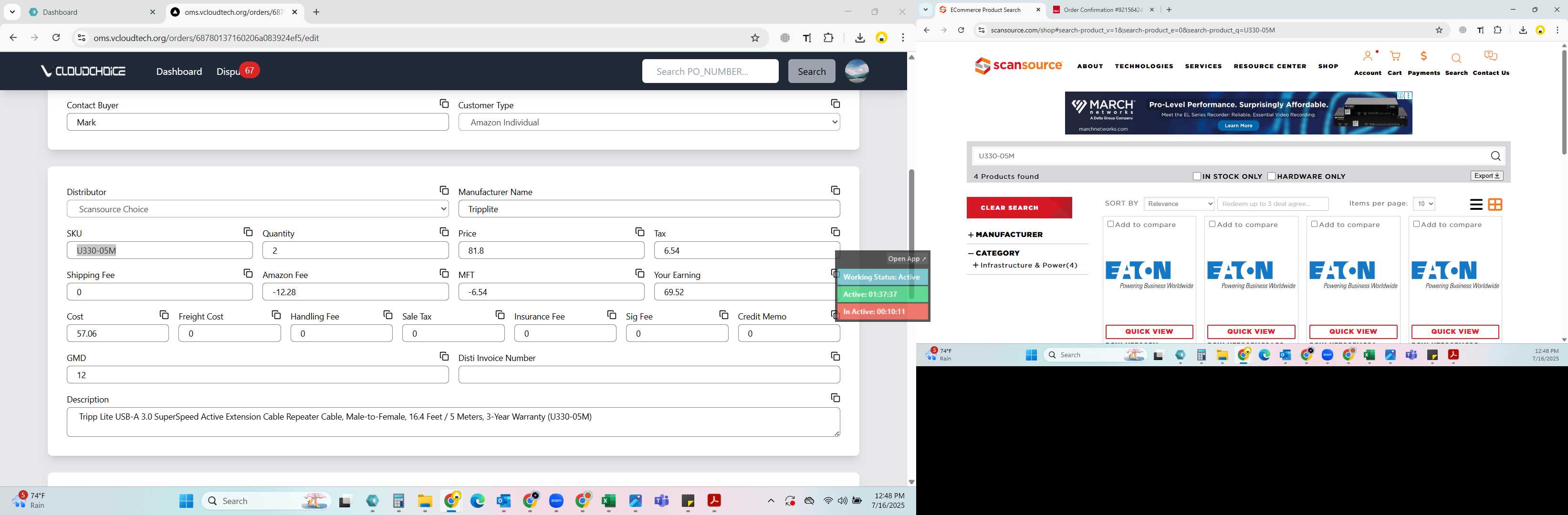Click Open App on the status widget

(x=906, y=259)
